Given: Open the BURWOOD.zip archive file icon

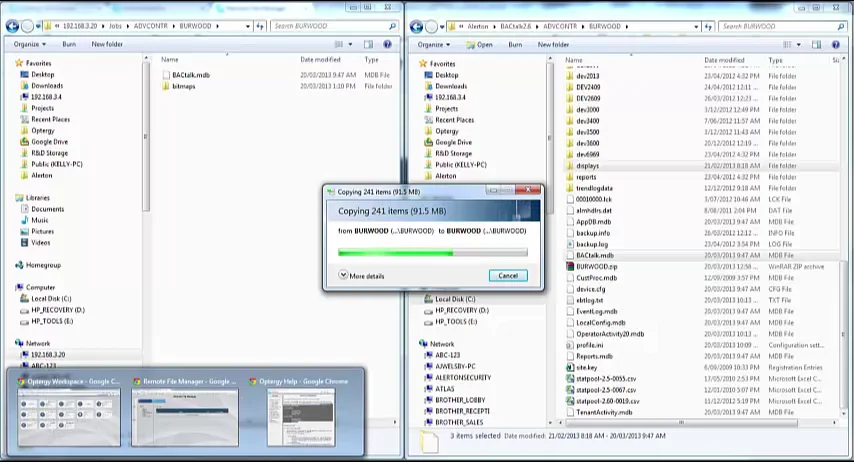Looking at the screenshot, I should [x=570, y=266].
